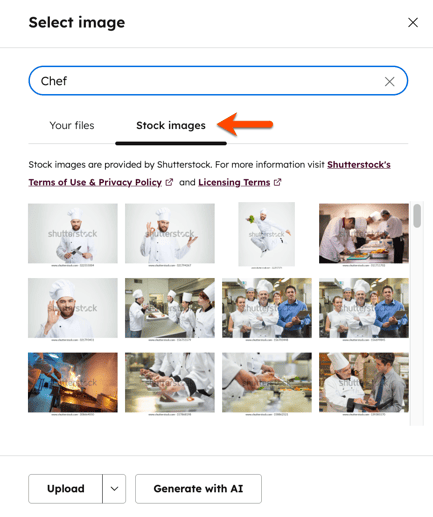The width and height of the screenshot is (433, 517).
Task: Click external link icon after Privacy Policy
Action: 169,182
